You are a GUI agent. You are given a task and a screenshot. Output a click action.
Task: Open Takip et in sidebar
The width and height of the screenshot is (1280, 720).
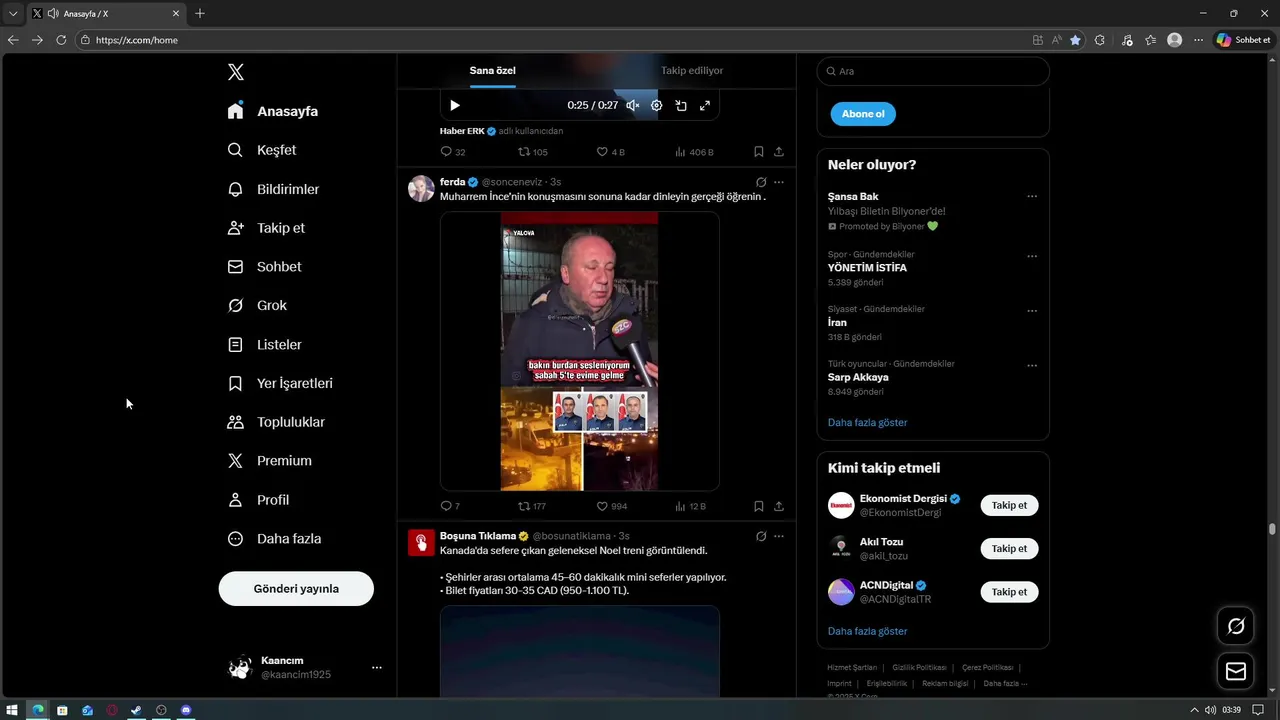(x=267, y=228)
